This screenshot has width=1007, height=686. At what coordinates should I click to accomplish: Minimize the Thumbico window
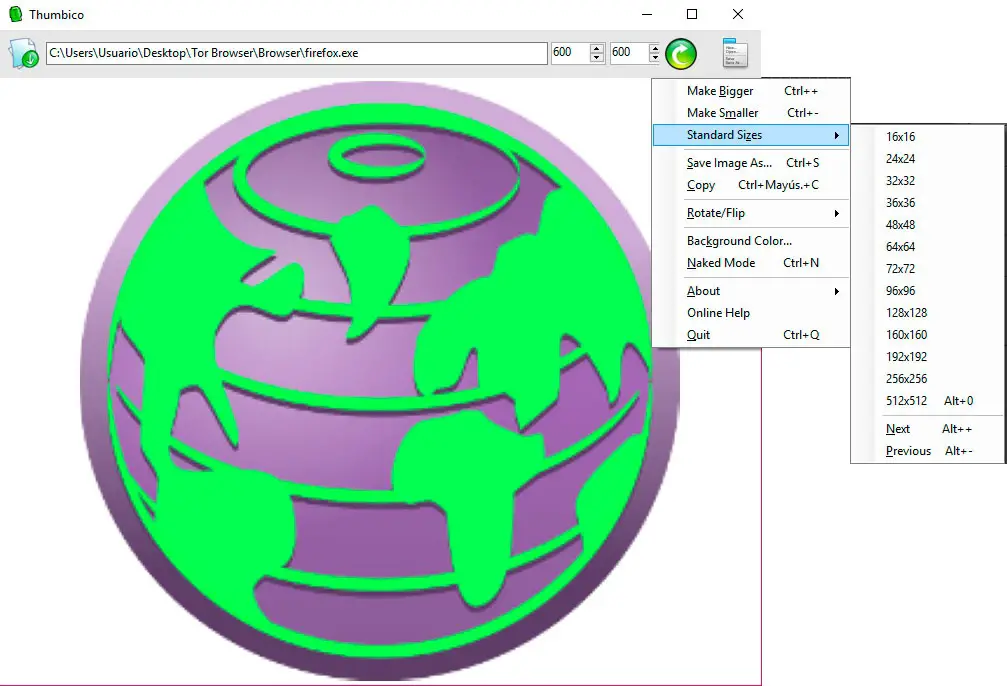click(647, 14)
